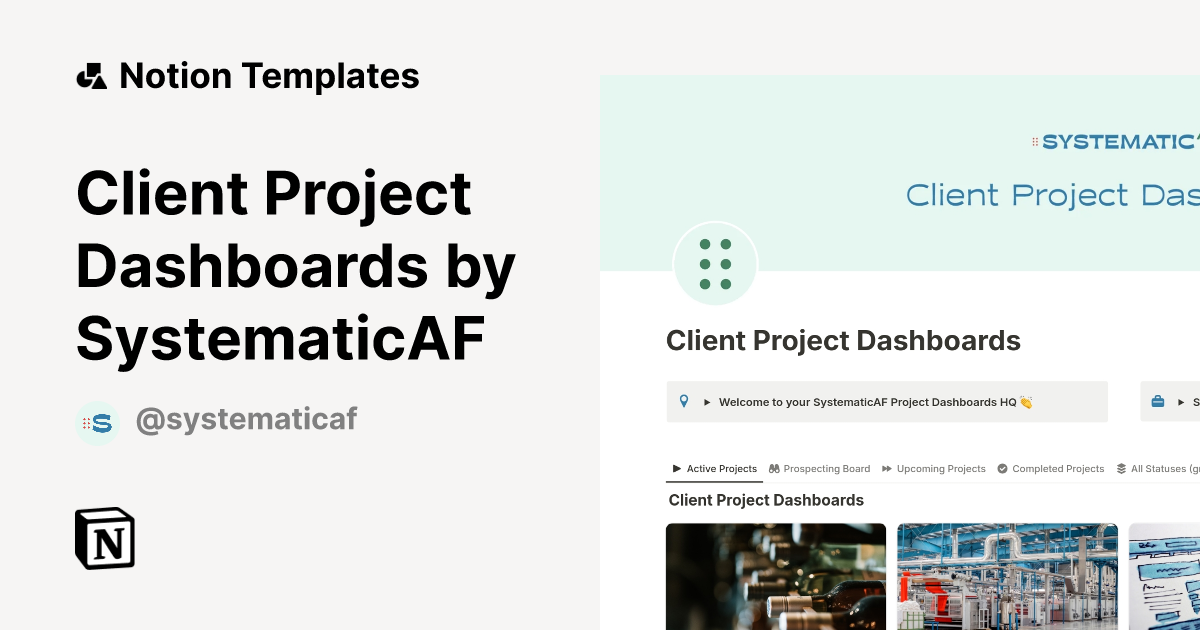Click the fast-forward icon on Upcoming Projects

[886, 468]
